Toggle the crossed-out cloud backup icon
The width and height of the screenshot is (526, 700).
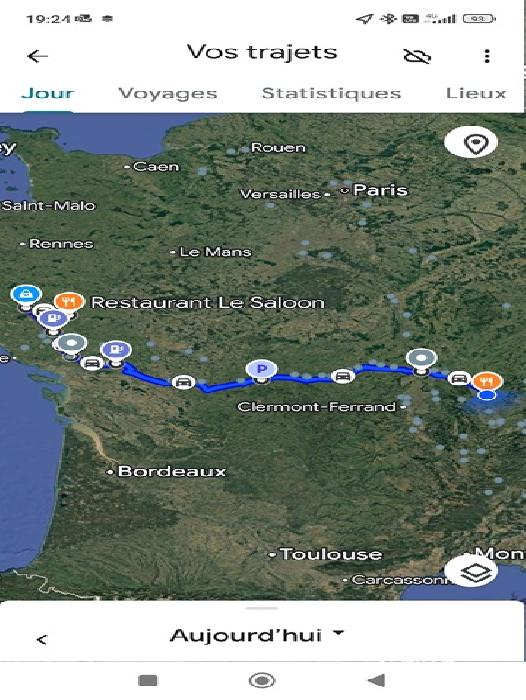pos(417,56)
